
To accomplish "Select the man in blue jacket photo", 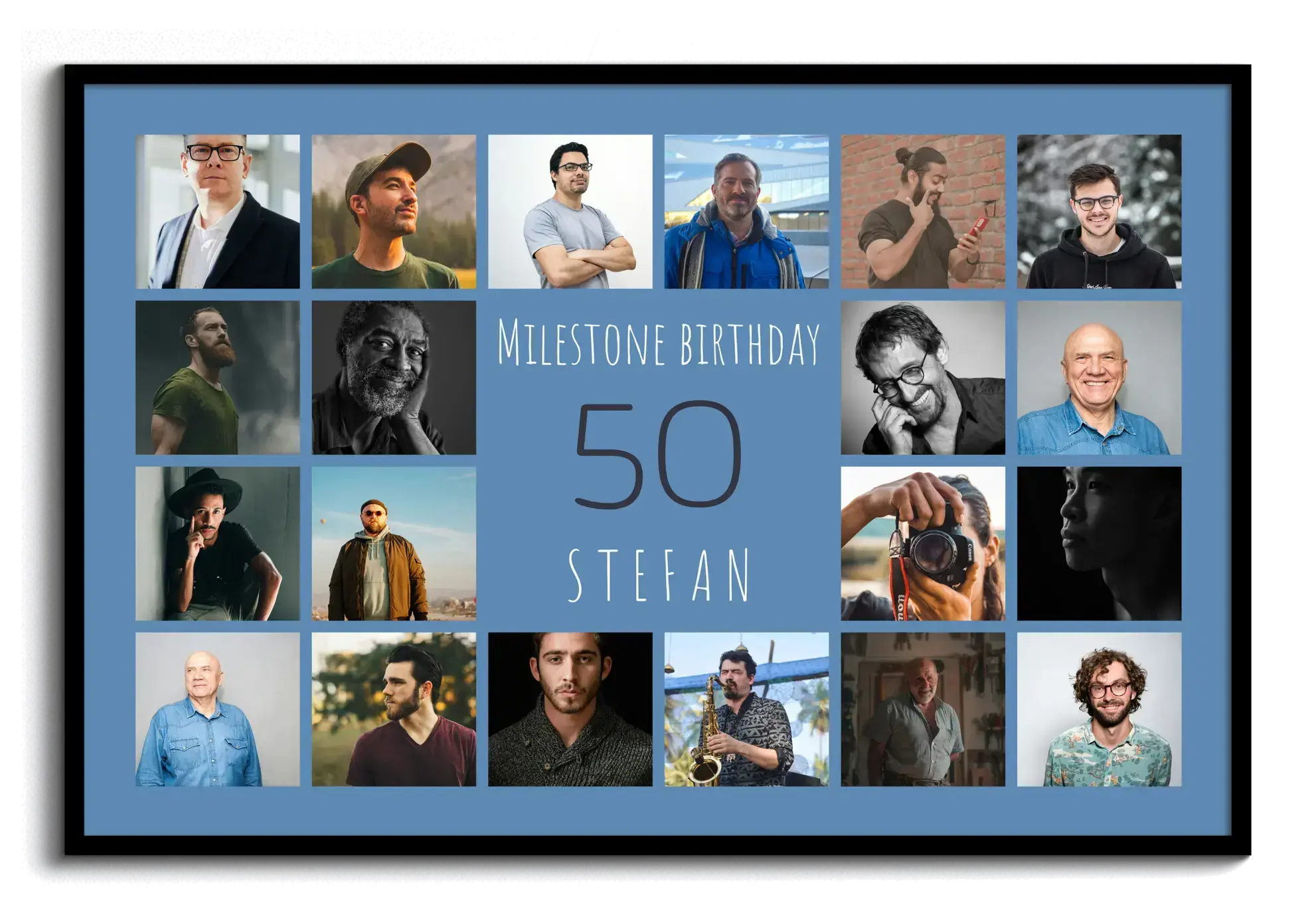I will (x=746, y=211).
